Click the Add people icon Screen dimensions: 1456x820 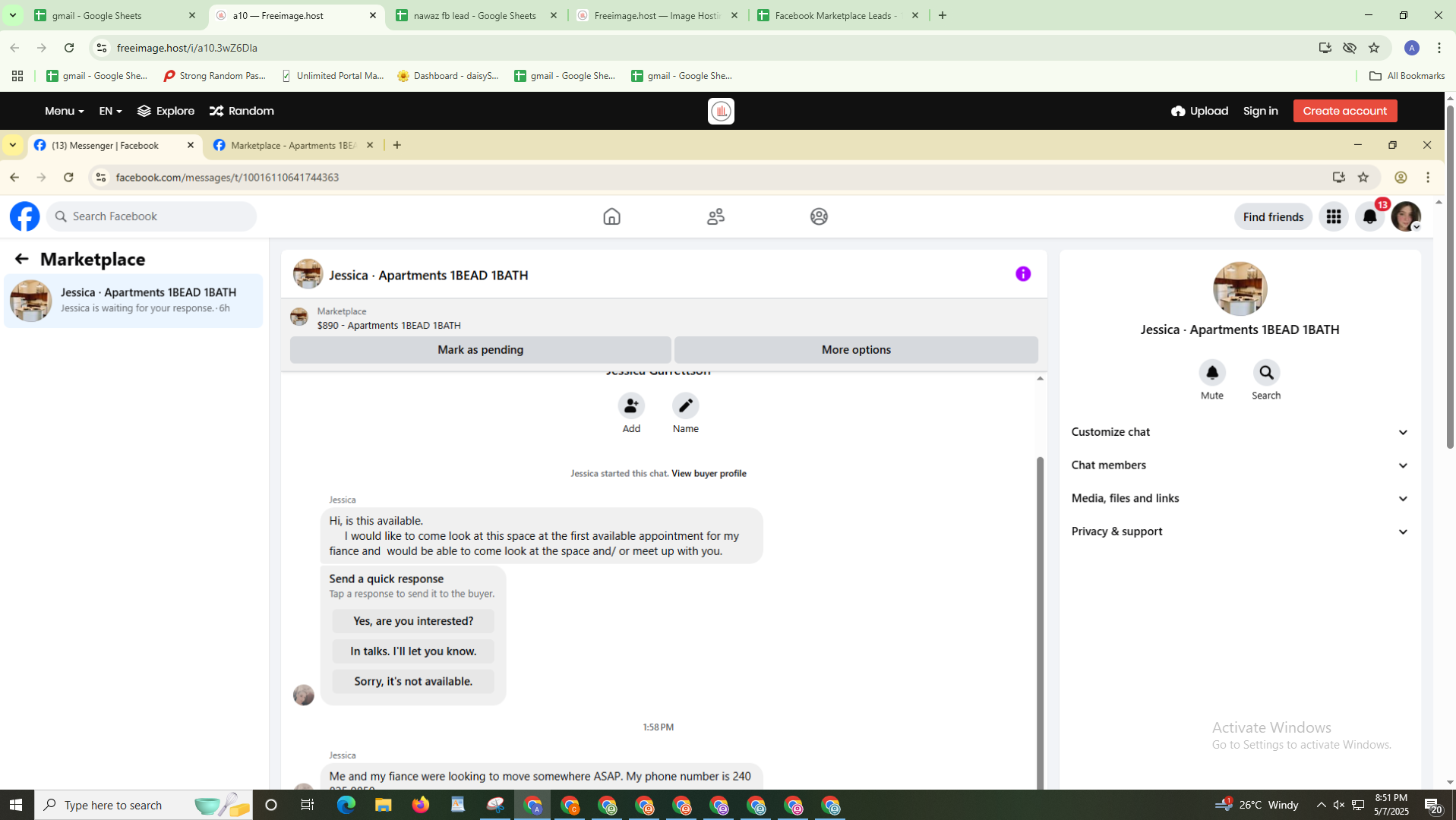click(631, 405)
